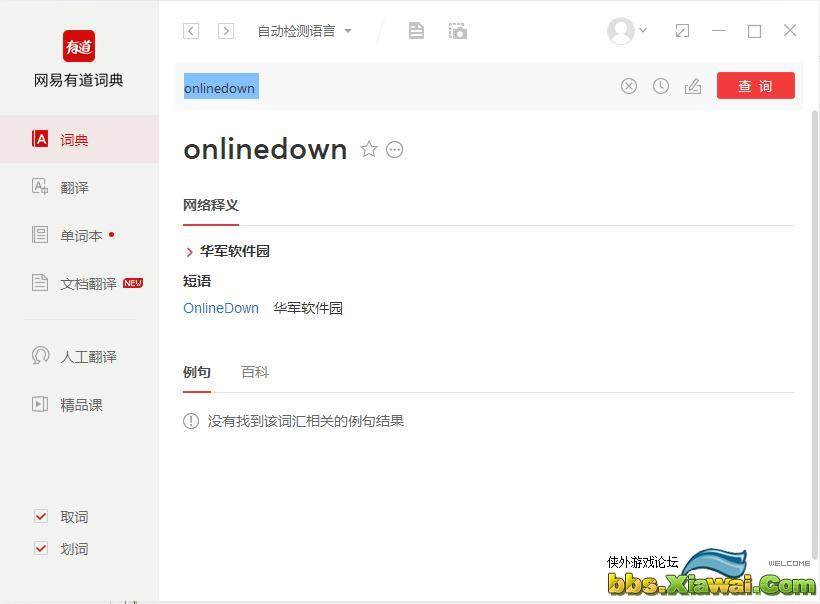Open 文档翻译 document translation in sidebar
Image resolution: width=820 pixels, height=604 pixels.
pos(79,283)
